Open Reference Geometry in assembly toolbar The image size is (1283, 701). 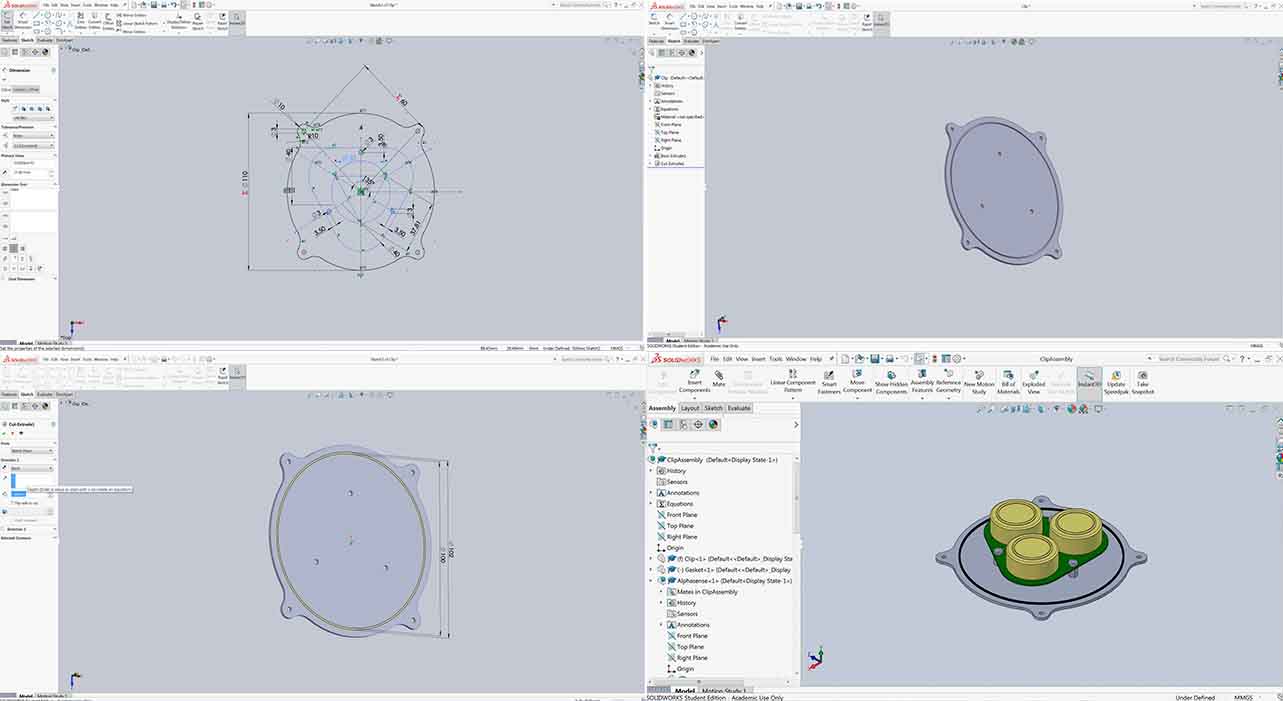coord(948,383)
